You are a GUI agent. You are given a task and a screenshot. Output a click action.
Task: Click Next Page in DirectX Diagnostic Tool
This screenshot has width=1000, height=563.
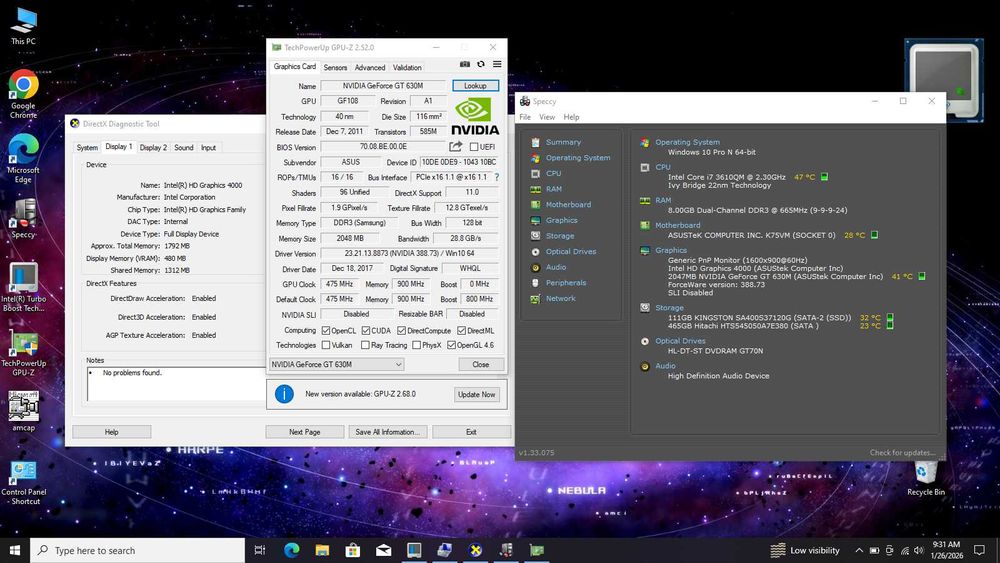point(305,432)
